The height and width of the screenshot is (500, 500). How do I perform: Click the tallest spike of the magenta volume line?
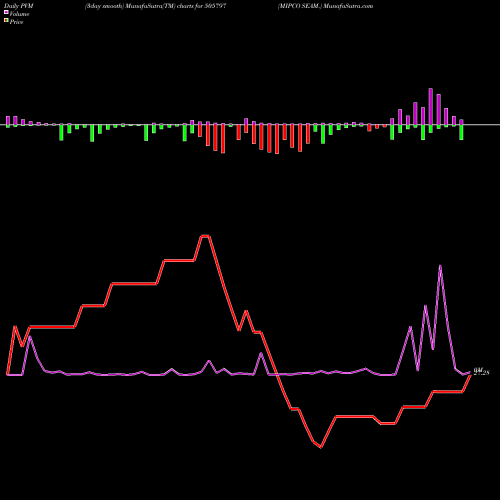(441, 266)
